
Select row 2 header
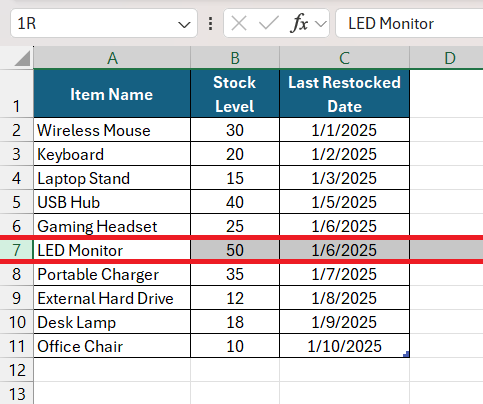click(x=16, y=130)
